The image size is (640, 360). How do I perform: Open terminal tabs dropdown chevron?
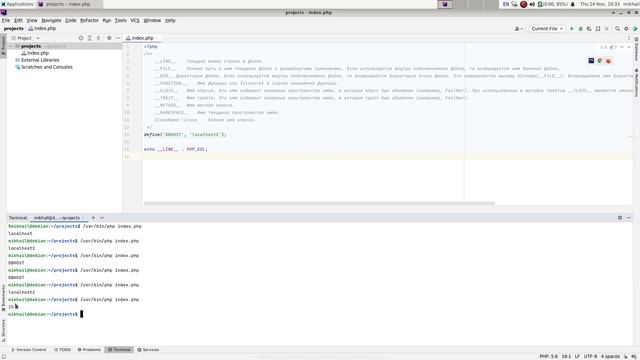(102, 218)
